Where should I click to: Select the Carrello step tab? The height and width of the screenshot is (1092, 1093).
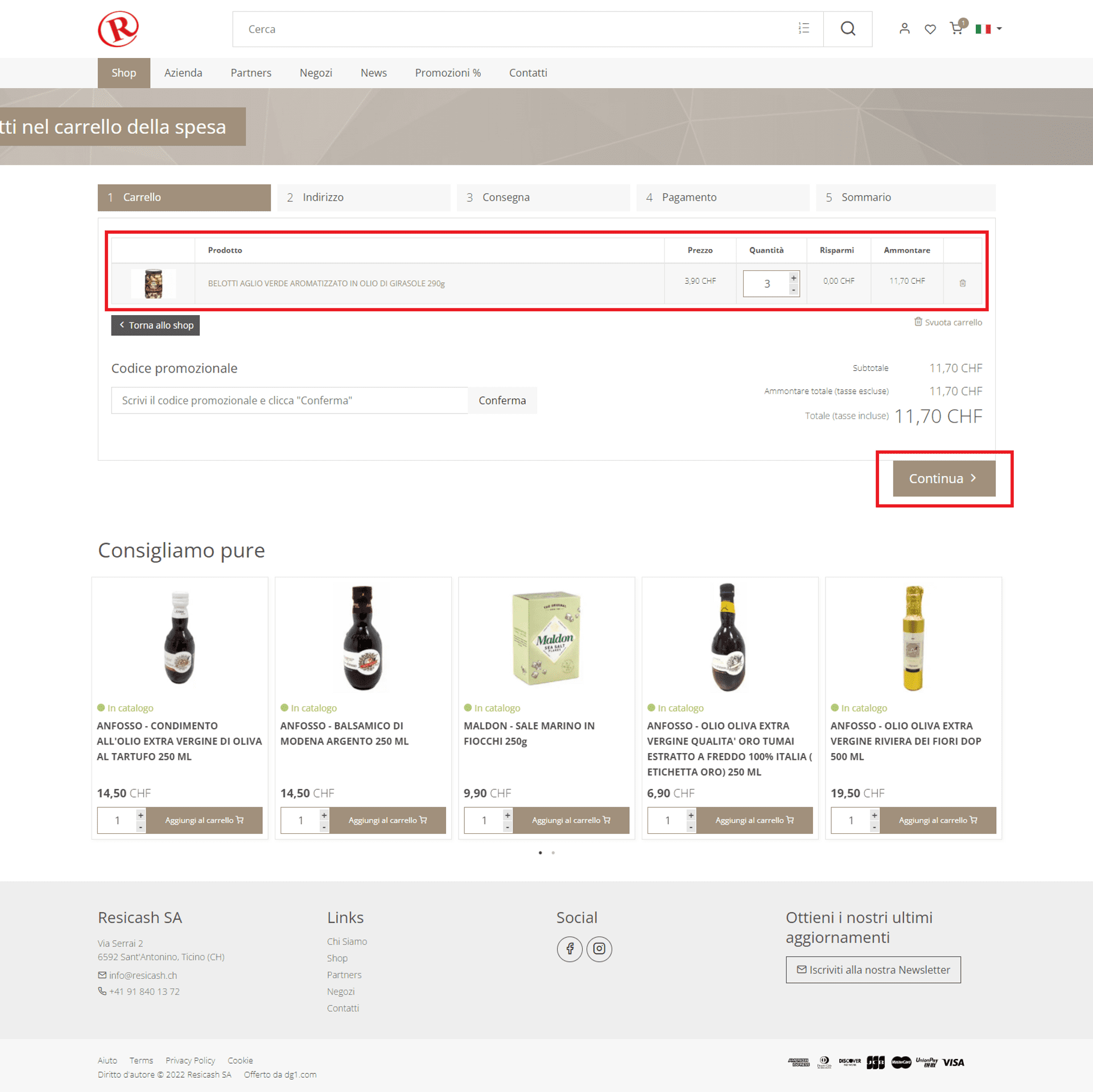tap(184, 197)
